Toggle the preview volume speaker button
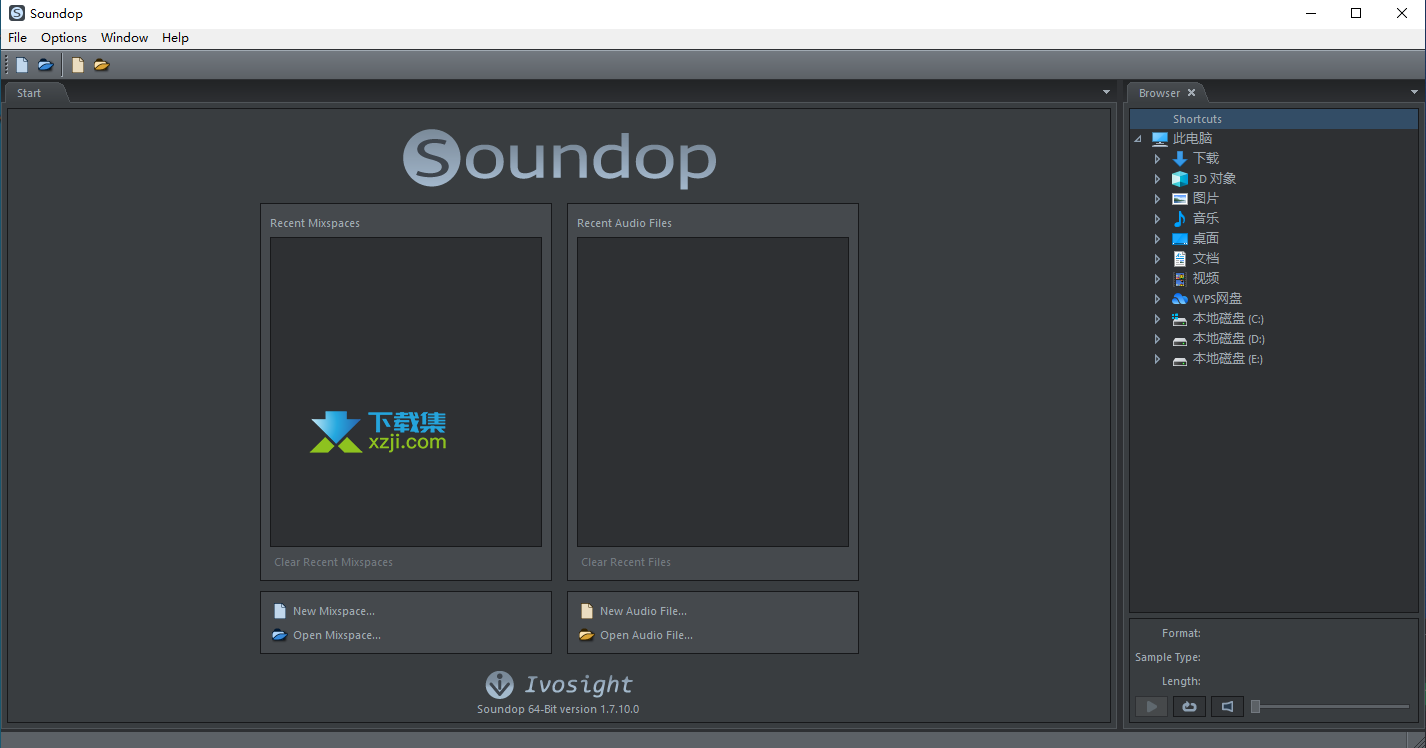 (1227, 707)
